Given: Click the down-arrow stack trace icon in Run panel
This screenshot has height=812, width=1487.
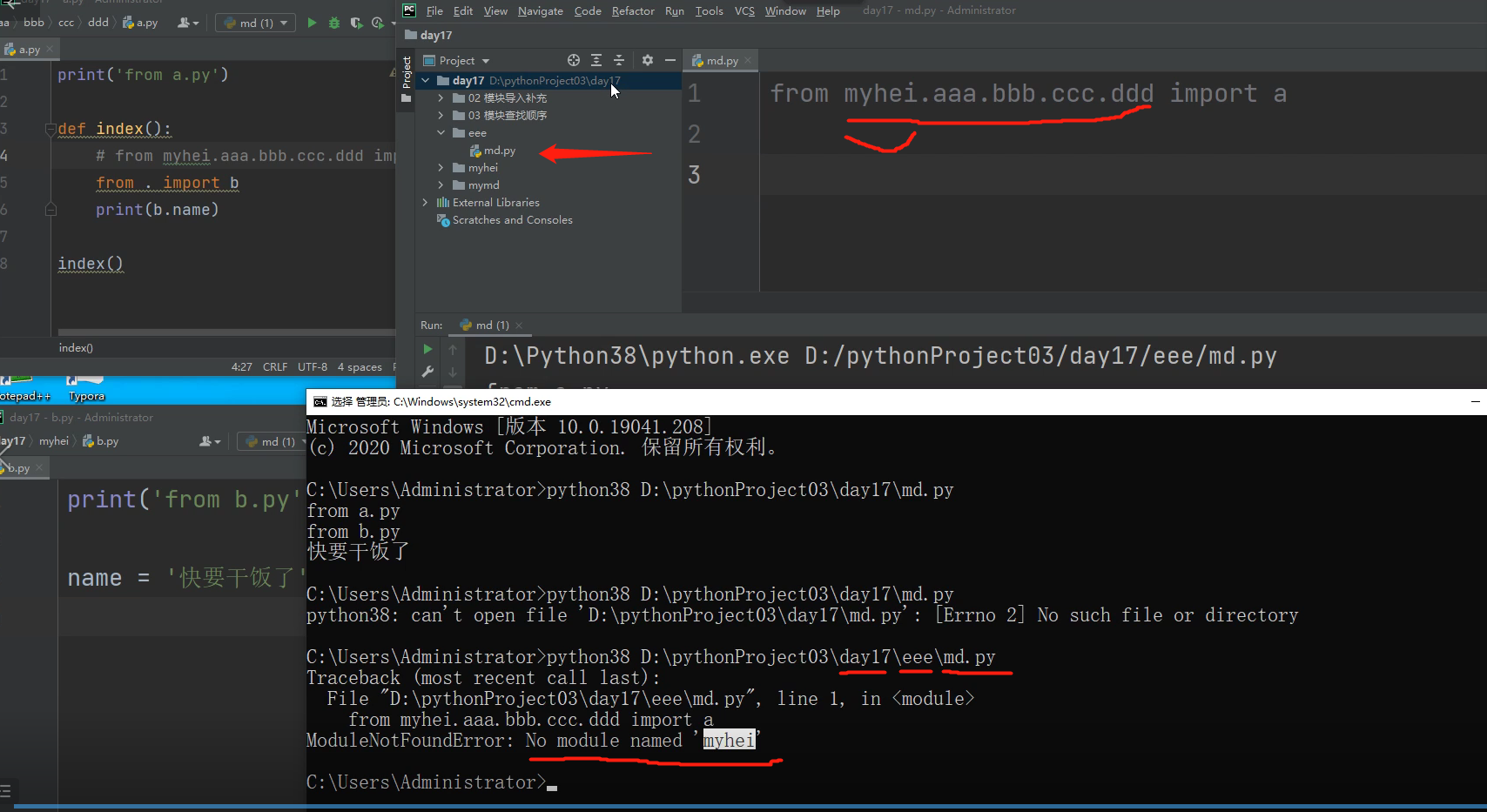Looking at the screenshot, I should tap(453, 372).
